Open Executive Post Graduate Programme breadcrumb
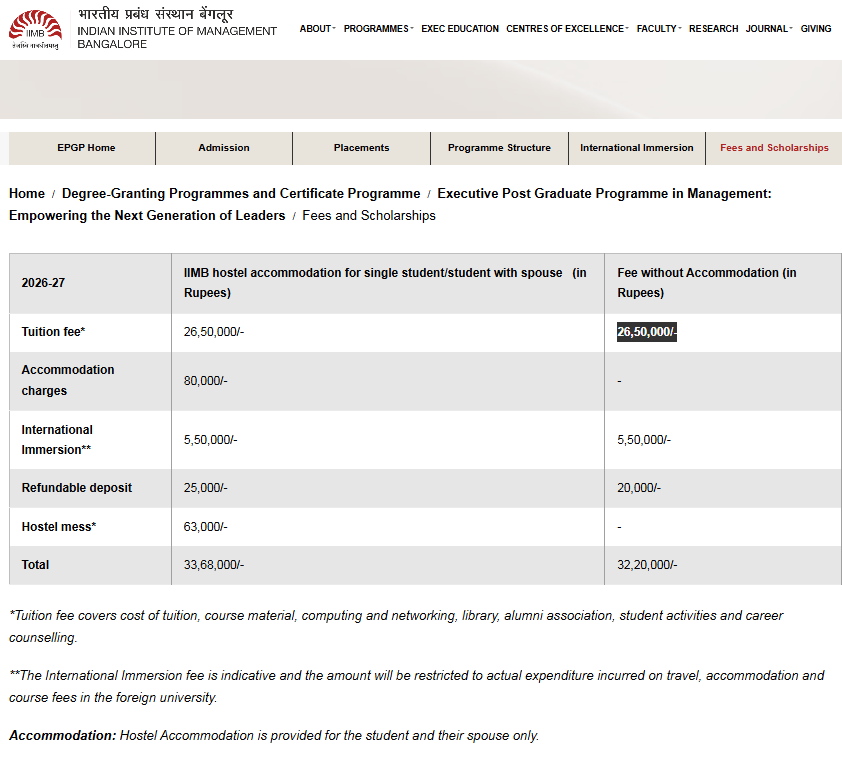 coord(390,205)
